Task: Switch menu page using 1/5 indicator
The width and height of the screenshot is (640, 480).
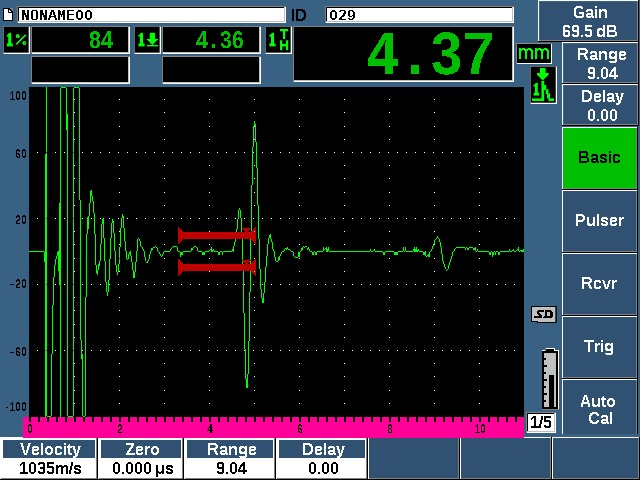Action: point(541,422)
